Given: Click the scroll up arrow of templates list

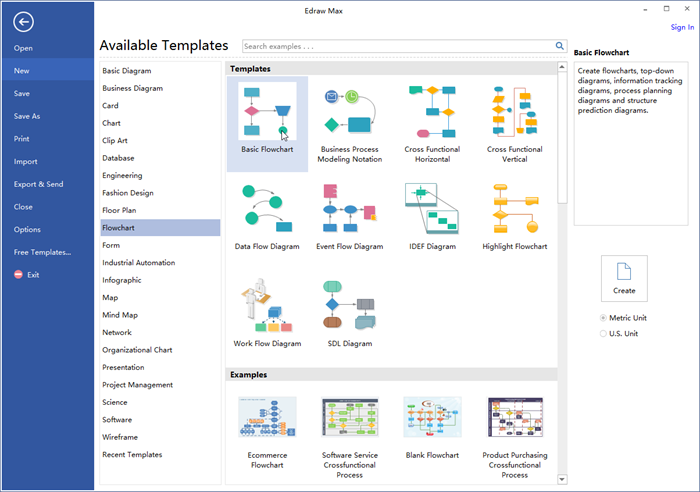Looking at the screenshot, I should (x=562, y=67).
